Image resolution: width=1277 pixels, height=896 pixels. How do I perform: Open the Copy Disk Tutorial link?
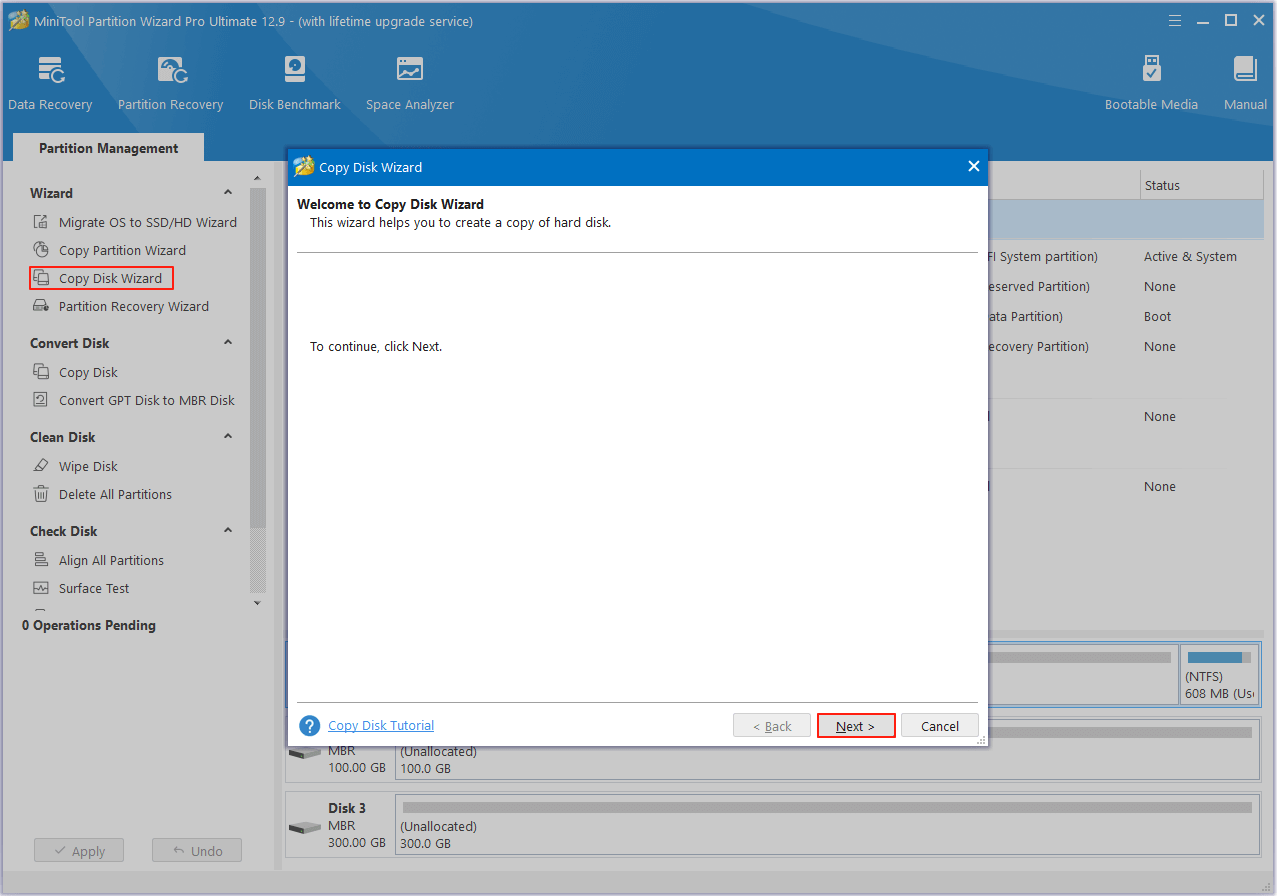coord(381,725)
